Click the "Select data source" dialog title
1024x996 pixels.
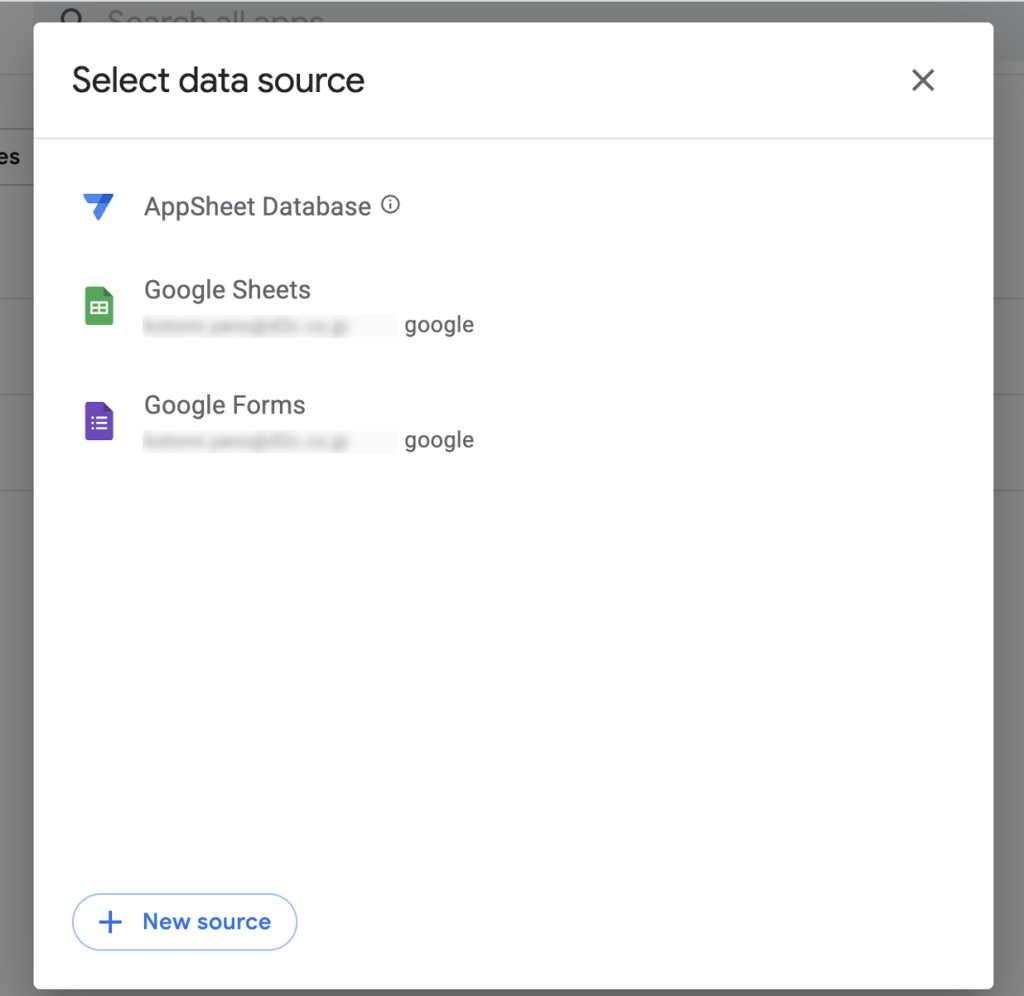(218, 80)
